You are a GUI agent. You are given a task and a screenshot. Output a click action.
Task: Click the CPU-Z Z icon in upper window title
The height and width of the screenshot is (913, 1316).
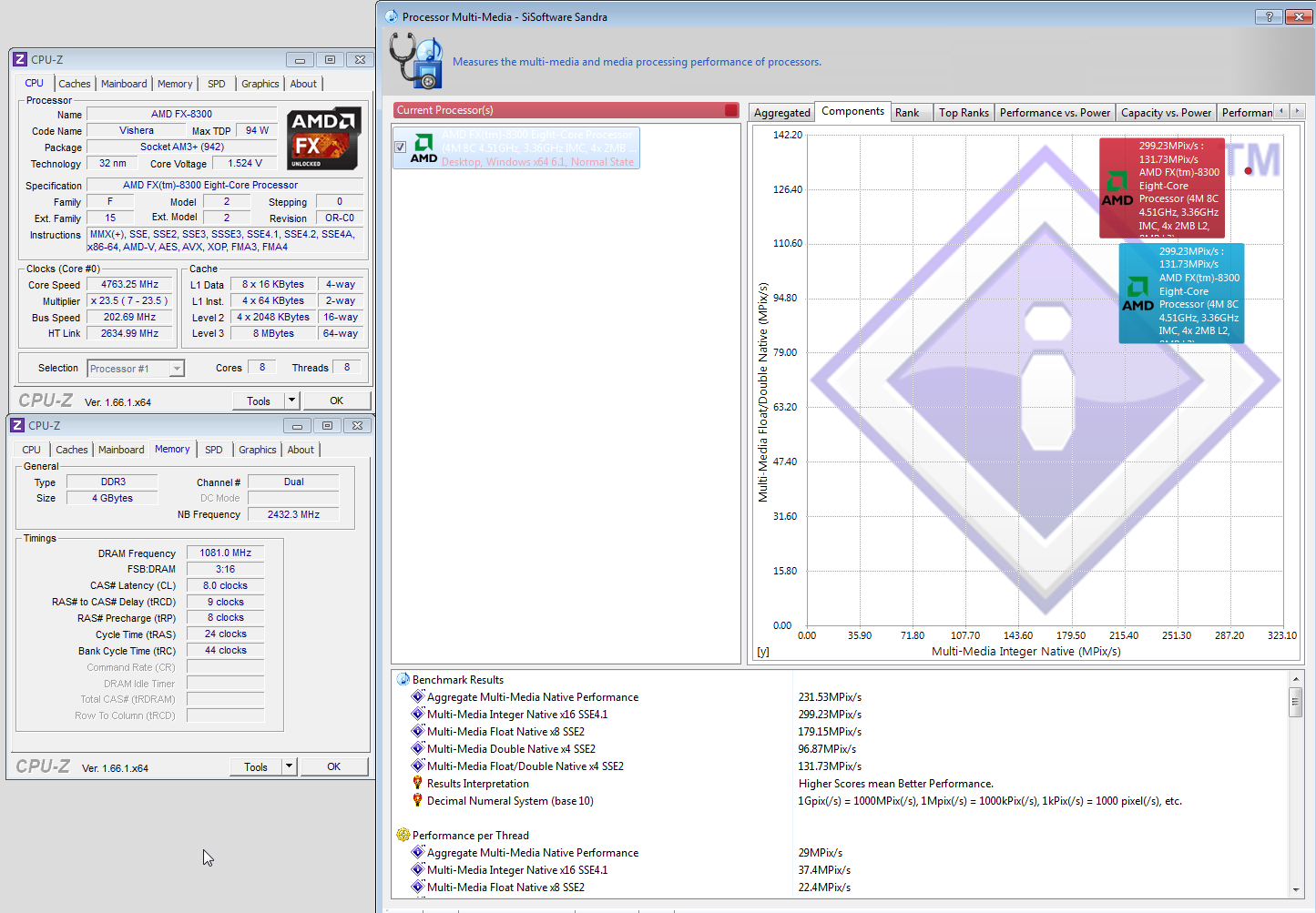tap(20, 59)
